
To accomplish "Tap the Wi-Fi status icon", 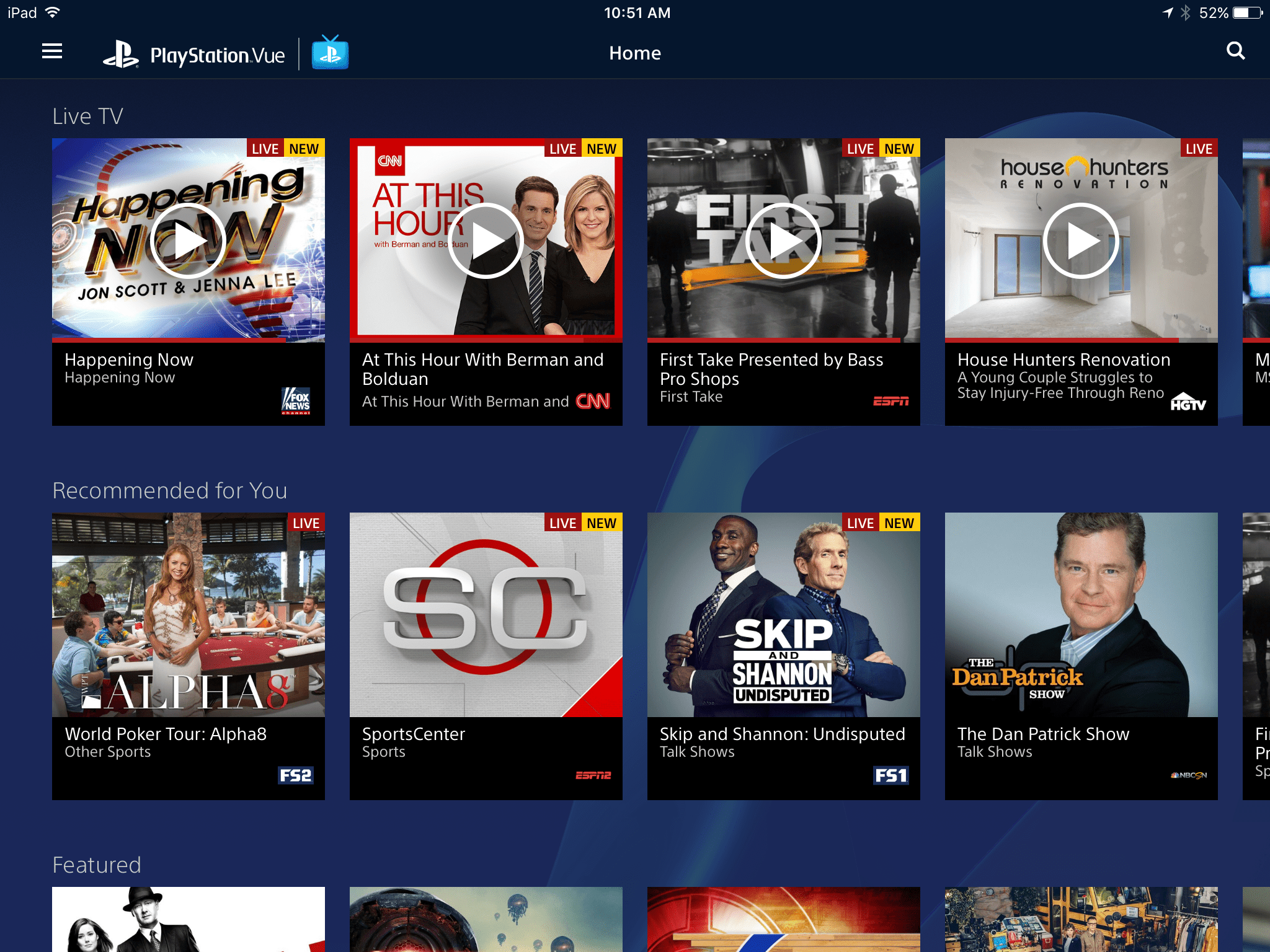I will click(53, 12).
